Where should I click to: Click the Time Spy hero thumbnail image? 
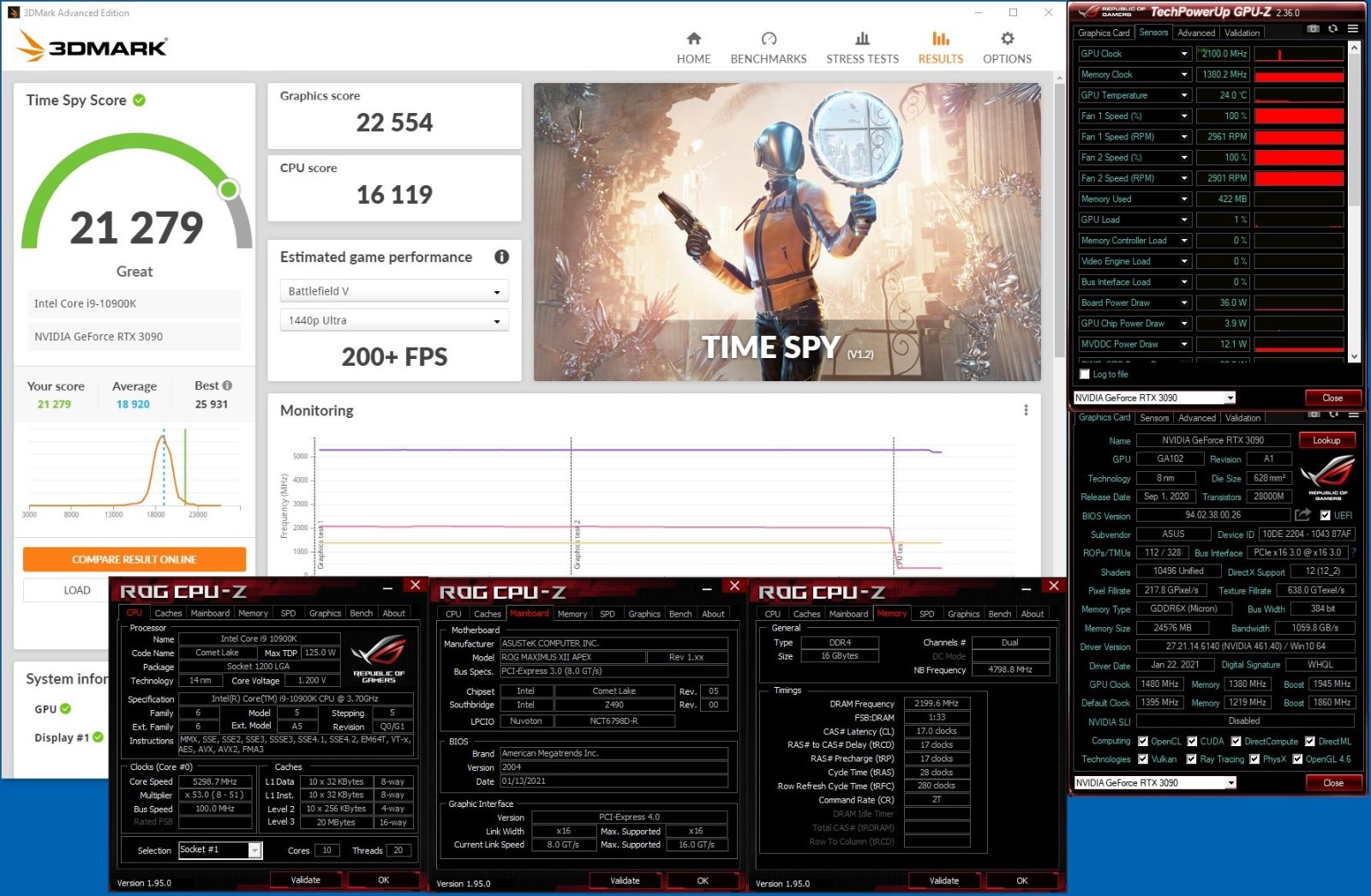787,232
